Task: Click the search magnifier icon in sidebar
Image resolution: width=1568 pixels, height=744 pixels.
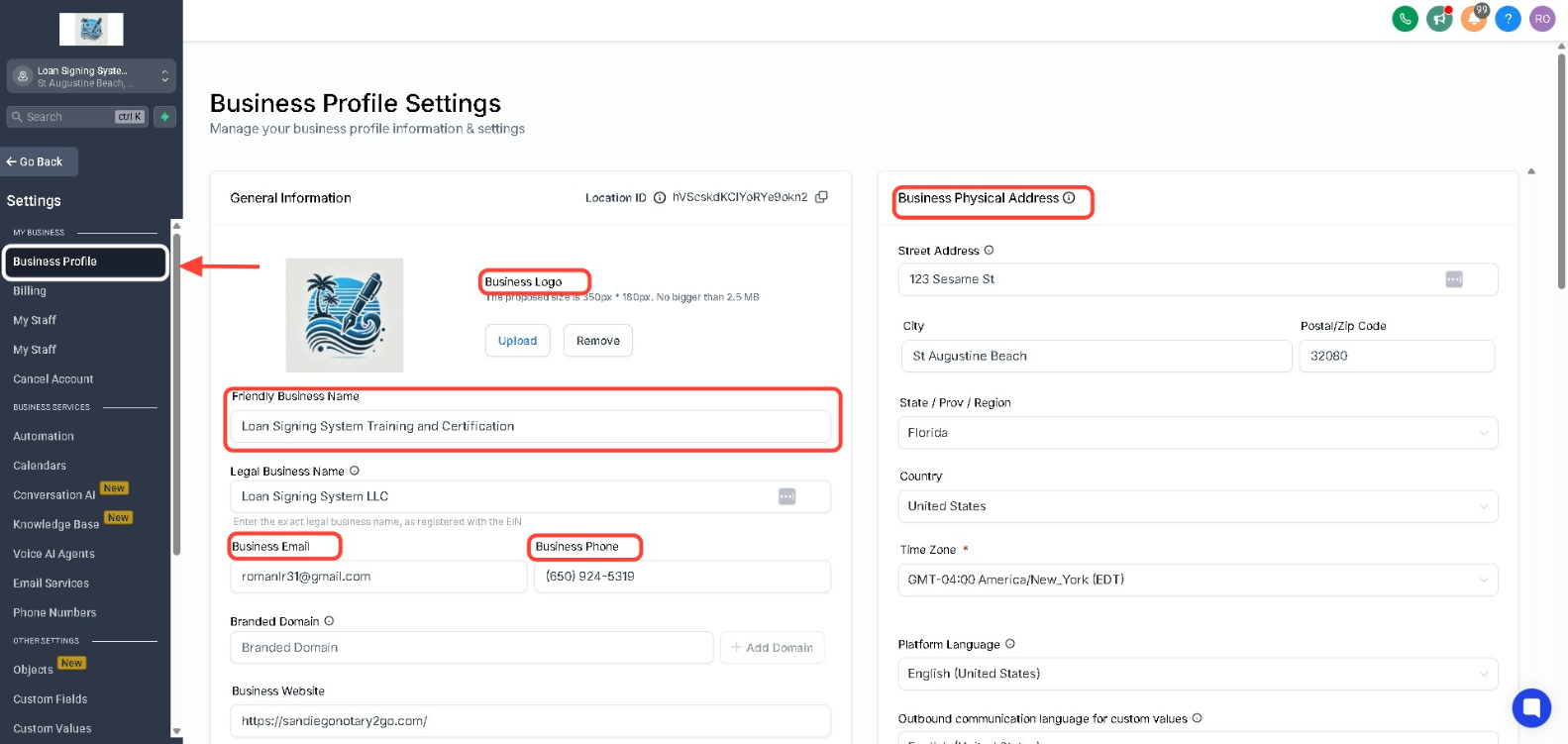Action: (x=17, y=117)
